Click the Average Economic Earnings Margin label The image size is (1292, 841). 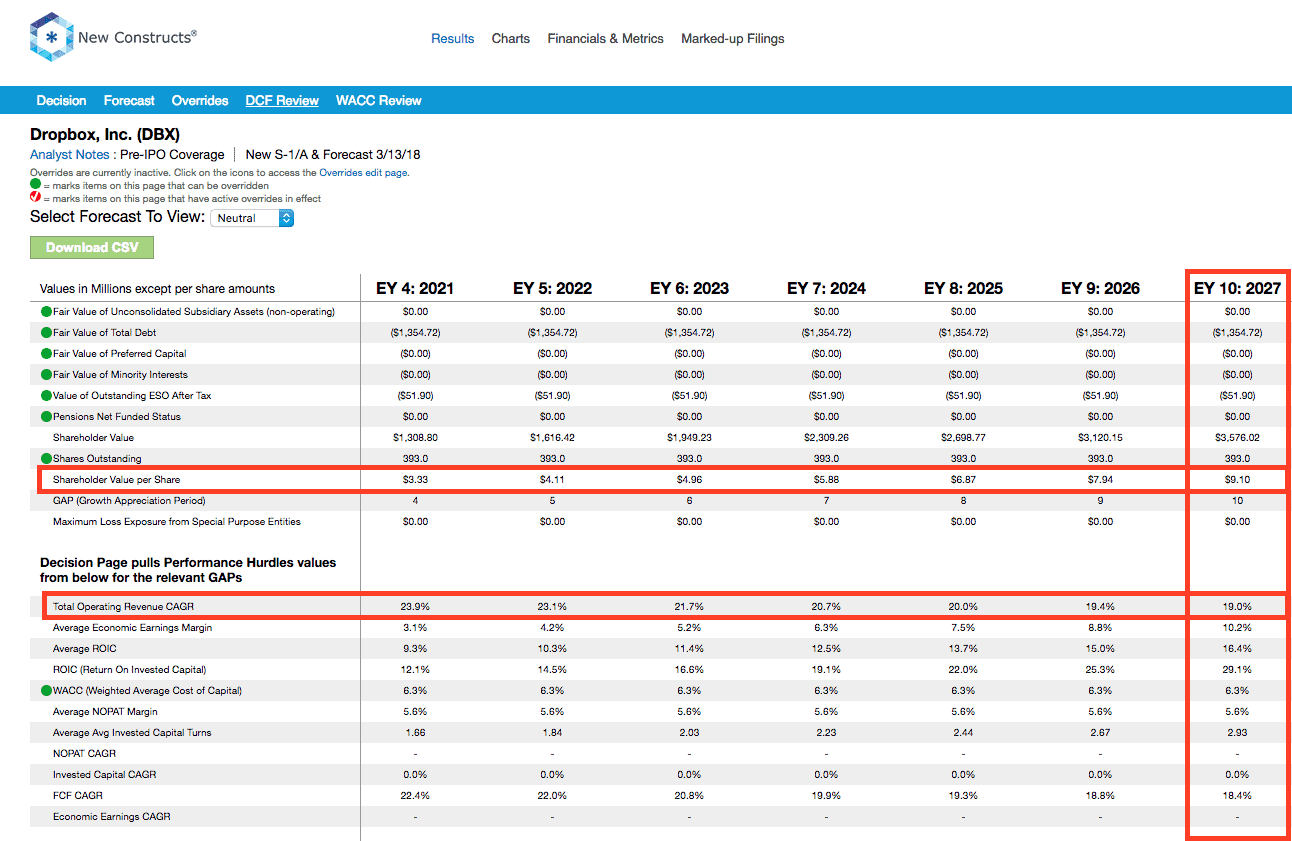132,628
